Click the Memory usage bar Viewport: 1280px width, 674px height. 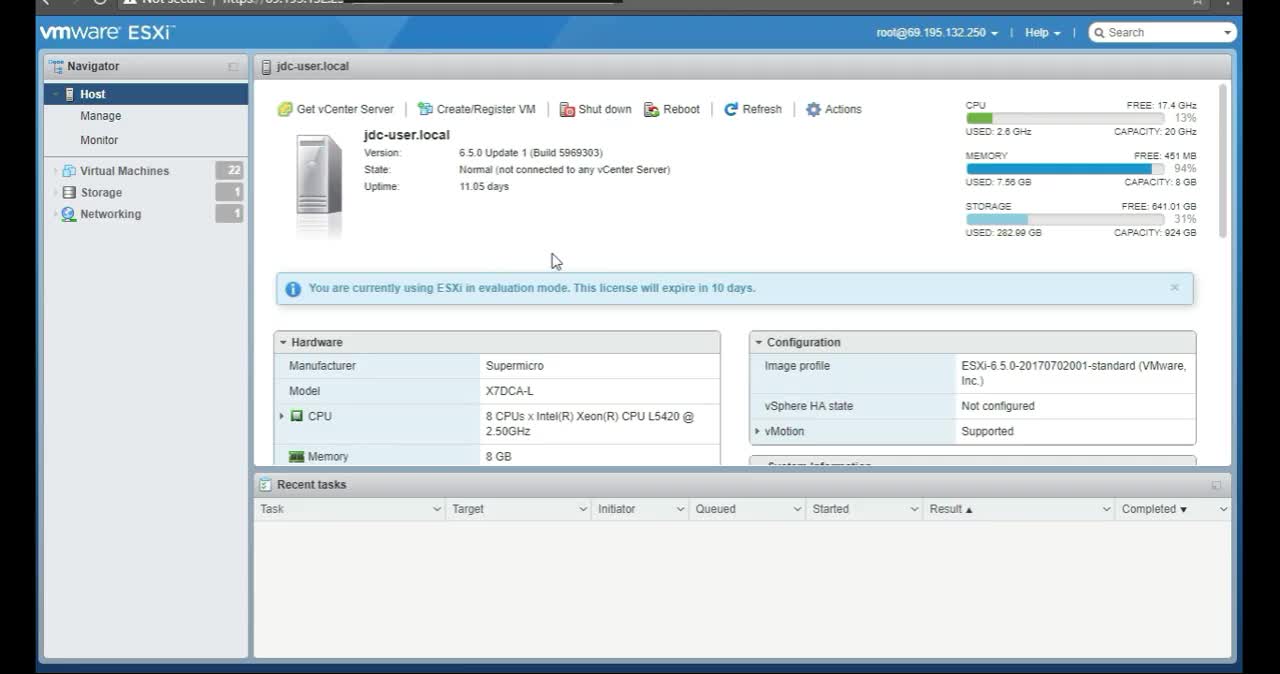pos(1065,169)
